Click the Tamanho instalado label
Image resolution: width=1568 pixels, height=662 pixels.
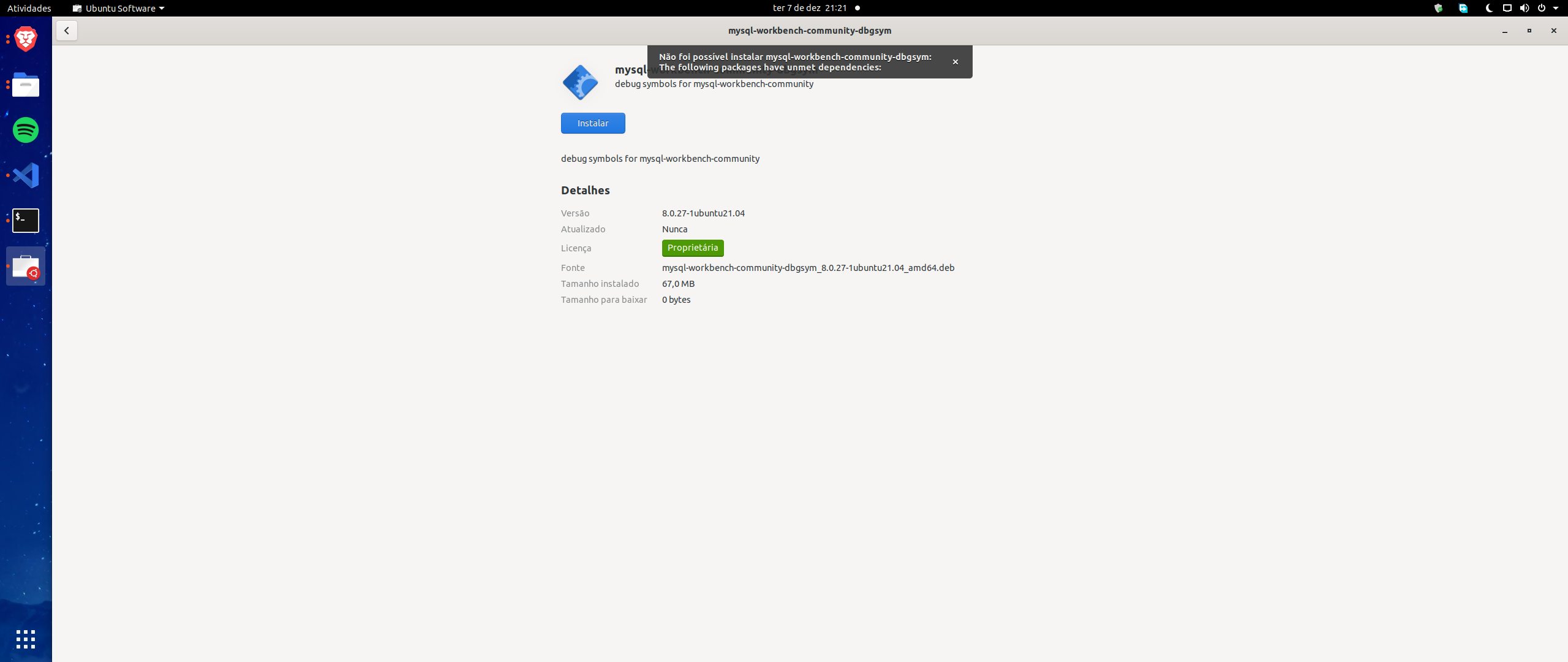pos(600,284)
